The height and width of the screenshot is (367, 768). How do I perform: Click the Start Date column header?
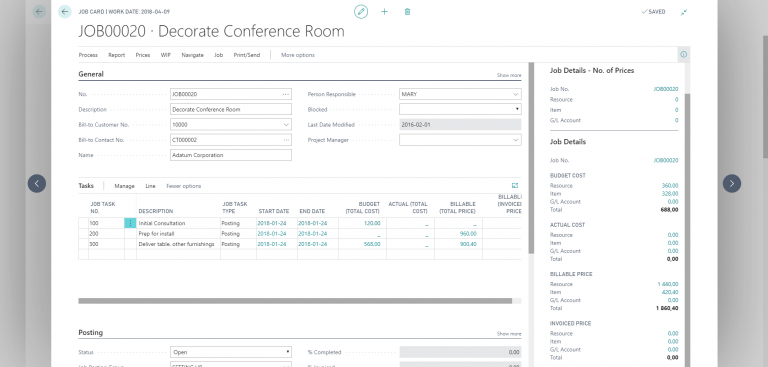[274, 211]
